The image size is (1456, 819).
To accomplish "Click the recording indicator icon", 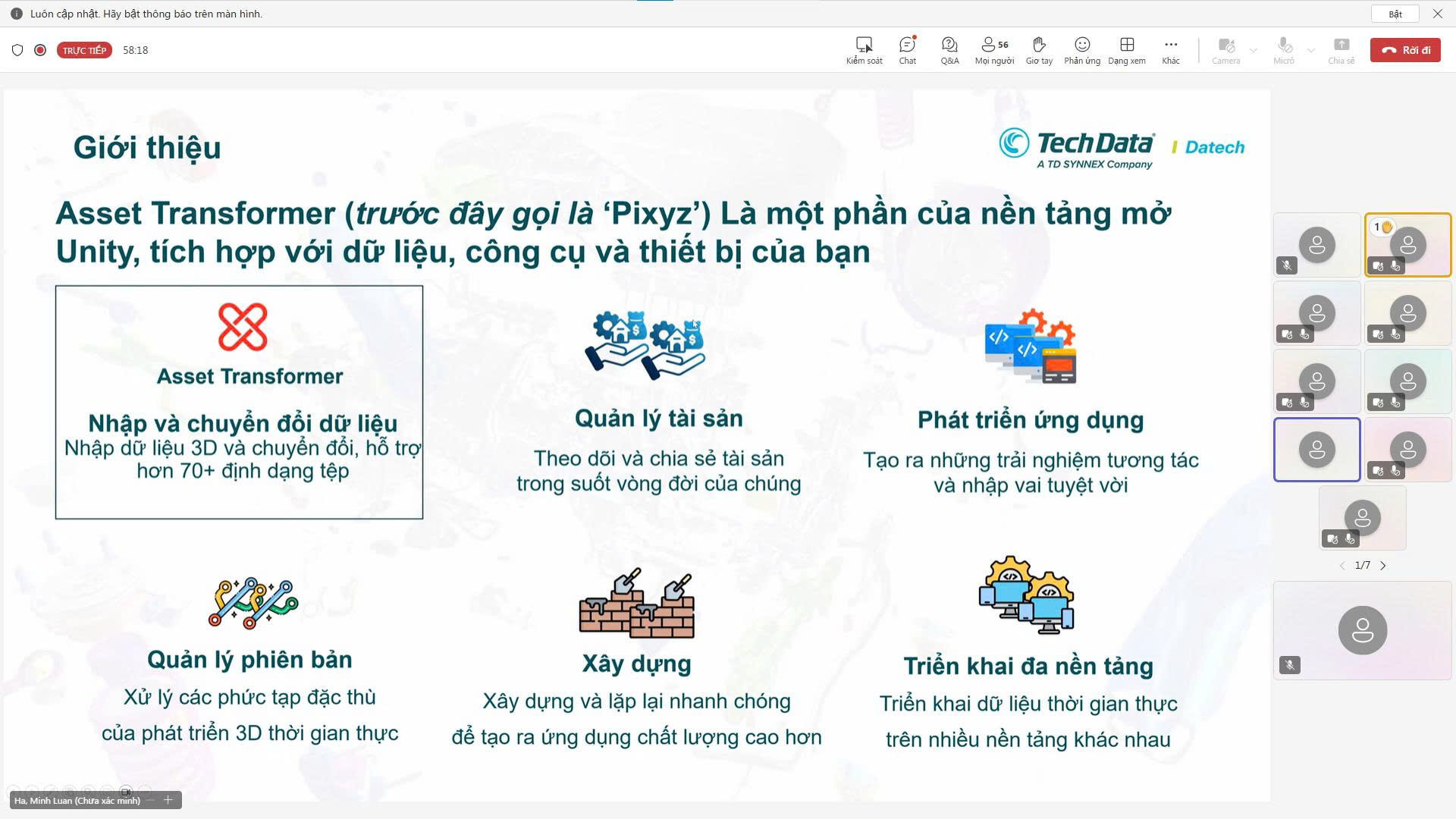I will coord(40,50).
